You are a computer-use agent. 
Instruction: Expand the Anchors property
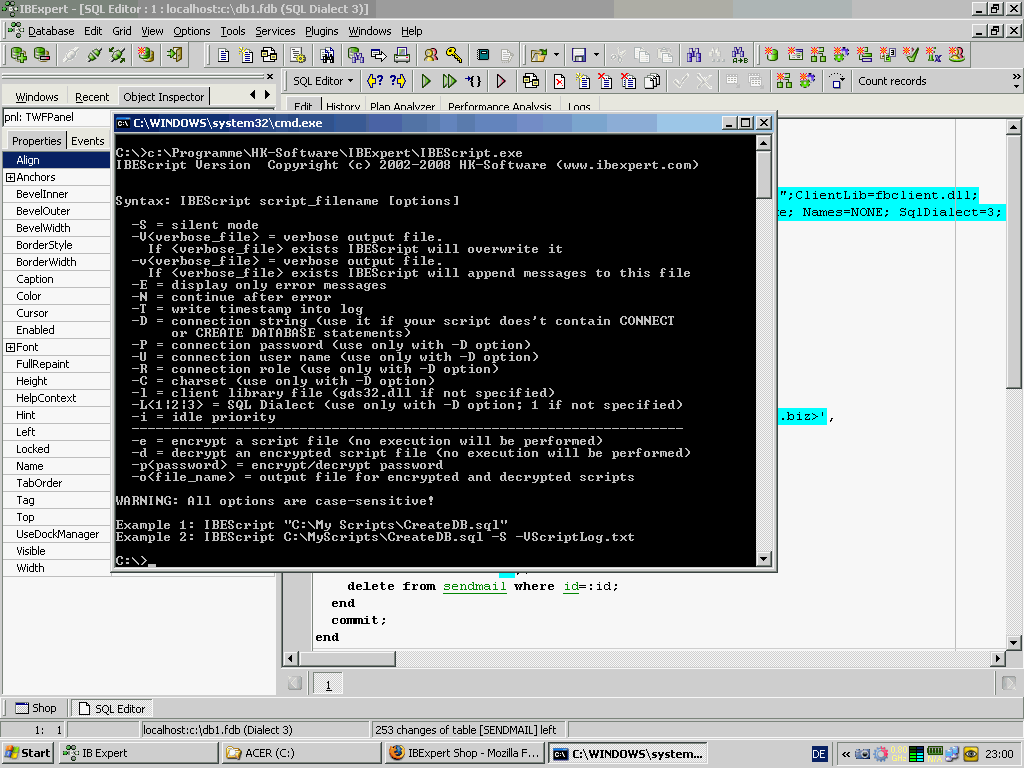point(10,177)
